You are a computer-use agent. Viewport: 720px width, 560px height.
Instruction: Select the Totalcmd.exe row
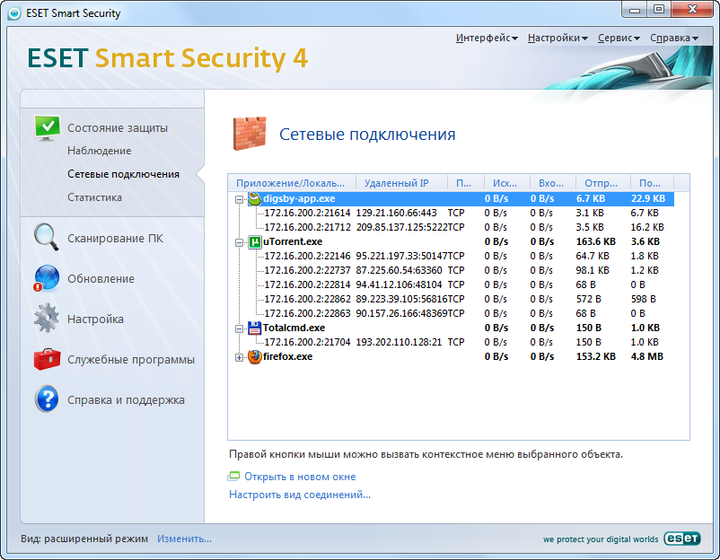(x=461, y=328)
